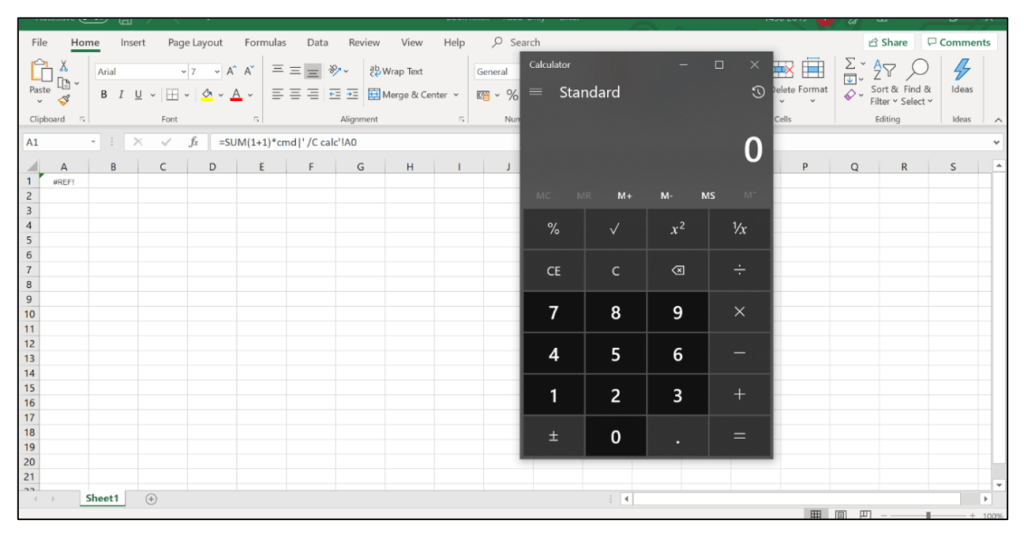Open Font Color dropdown arrow
1024x539 pixels.
tap(250, 95)
